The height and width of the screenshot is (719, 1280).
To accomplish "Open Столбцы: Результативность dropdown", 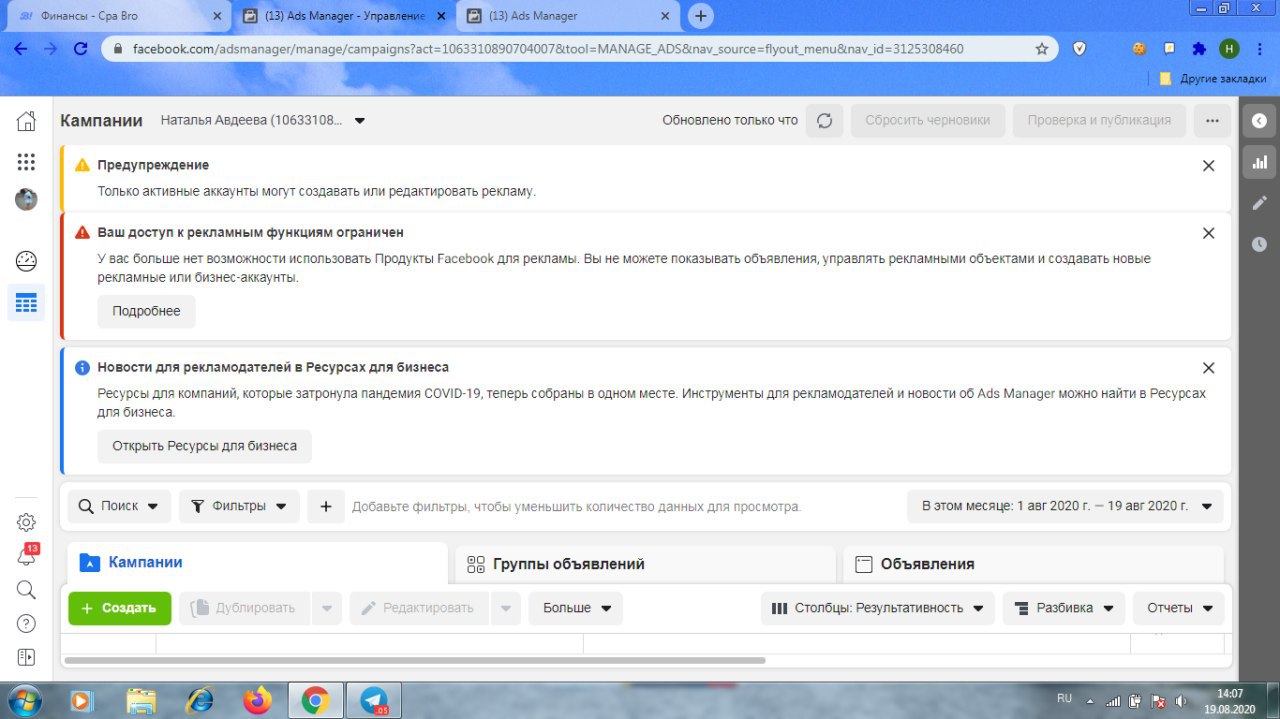I will click(x=878, y=608).
